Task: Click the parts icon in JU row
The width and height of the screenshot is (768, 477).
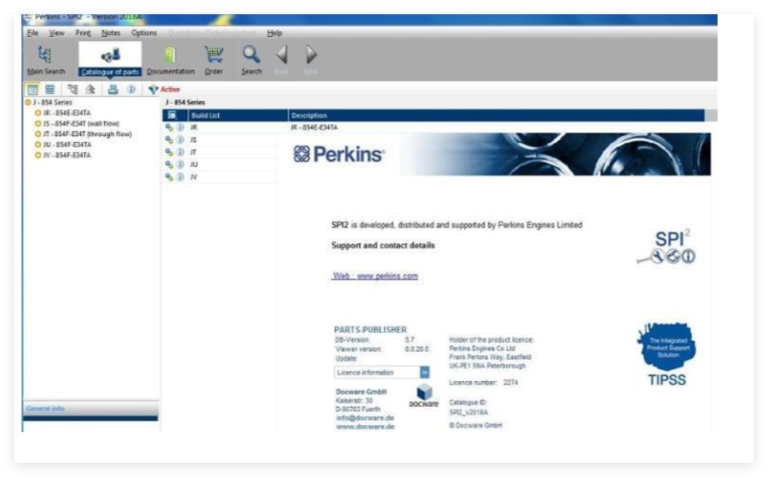Action: tap(169, 165)
